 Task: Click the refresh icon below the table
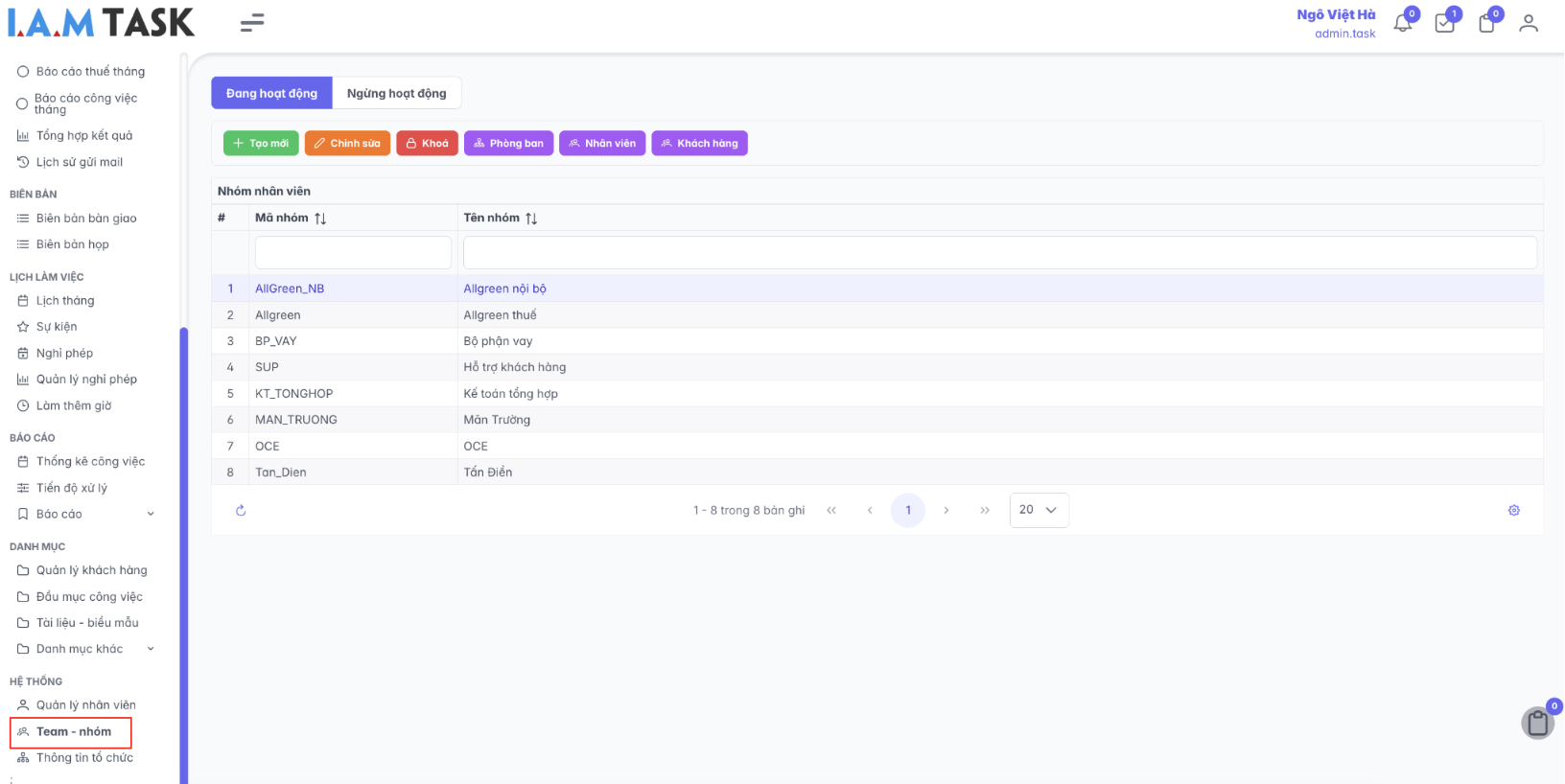241,511
